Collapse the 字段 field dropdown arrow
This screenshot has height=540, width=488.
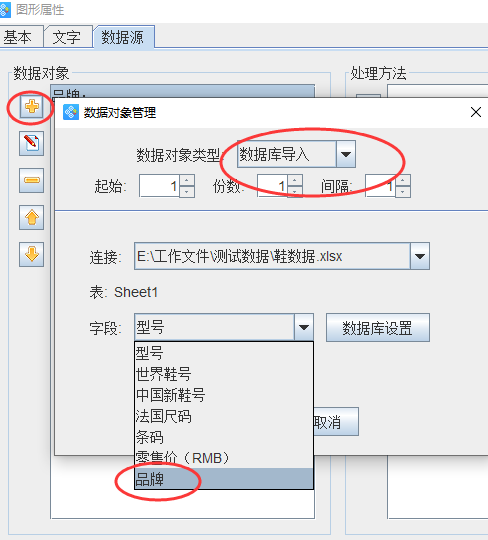(303, 327)
